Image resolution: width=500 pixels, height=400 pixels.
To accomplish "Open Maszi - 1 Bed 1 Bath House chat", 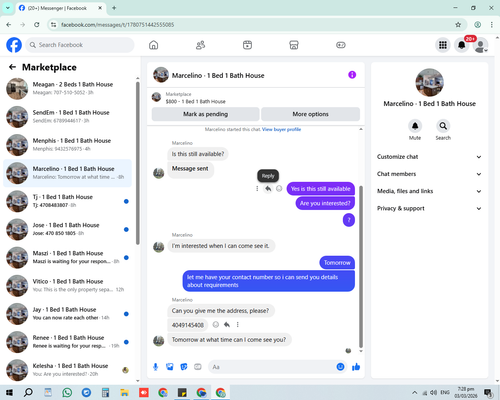I will 68,257.
